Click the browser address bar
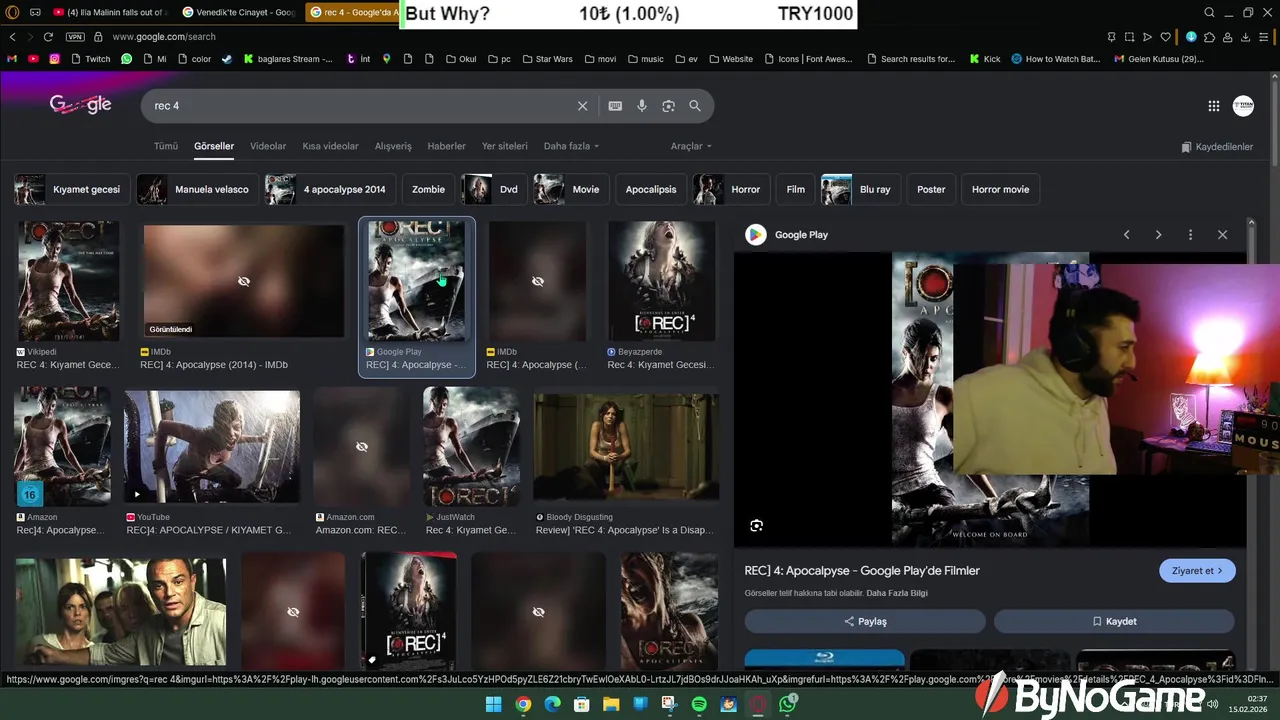 [x=600, y=37]
